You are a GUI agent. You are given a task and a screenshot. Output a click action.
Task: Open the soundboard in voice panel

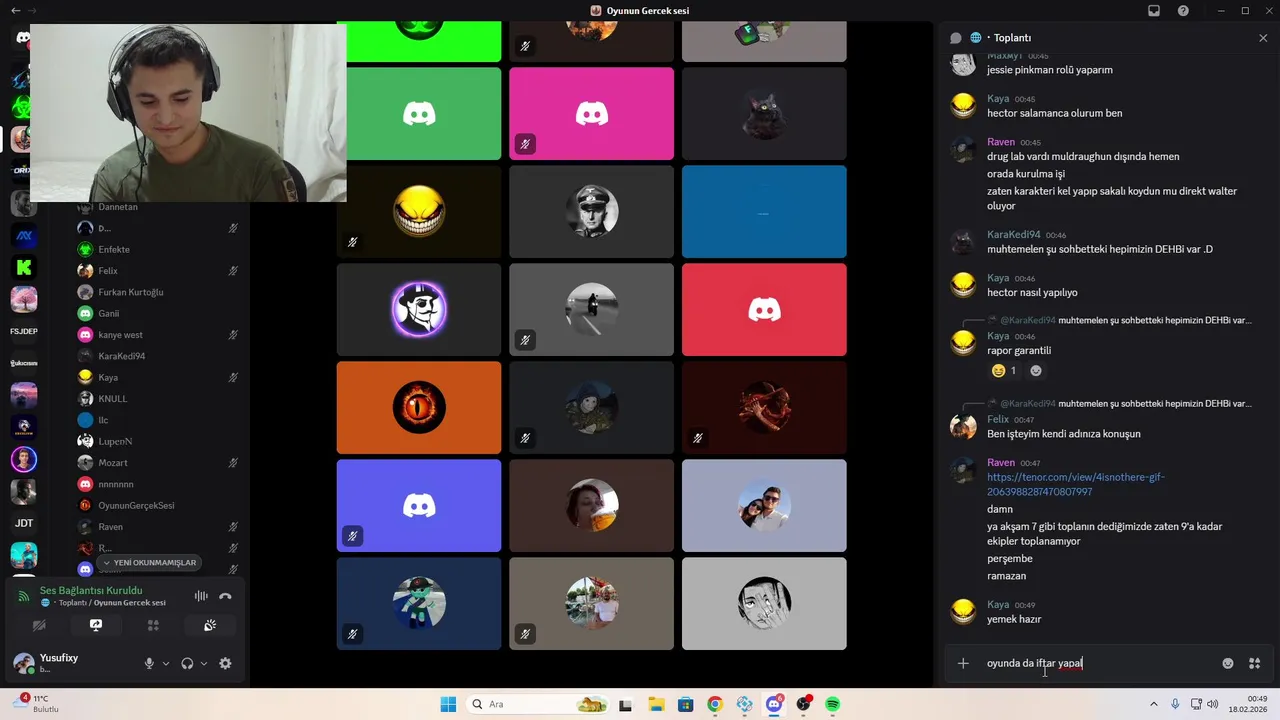click(x=210, y=625)
